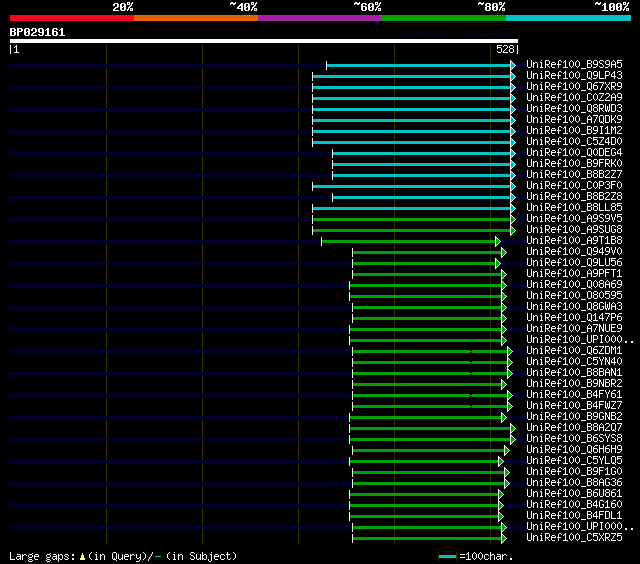Select the UniRef100_Q949V0 label

point(574,252)
